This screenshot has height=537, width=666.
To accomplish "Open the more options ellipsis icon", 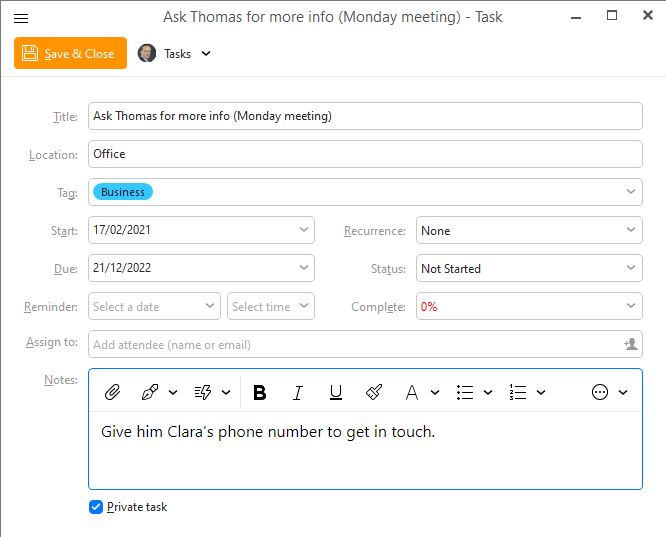I will (600, 393).
